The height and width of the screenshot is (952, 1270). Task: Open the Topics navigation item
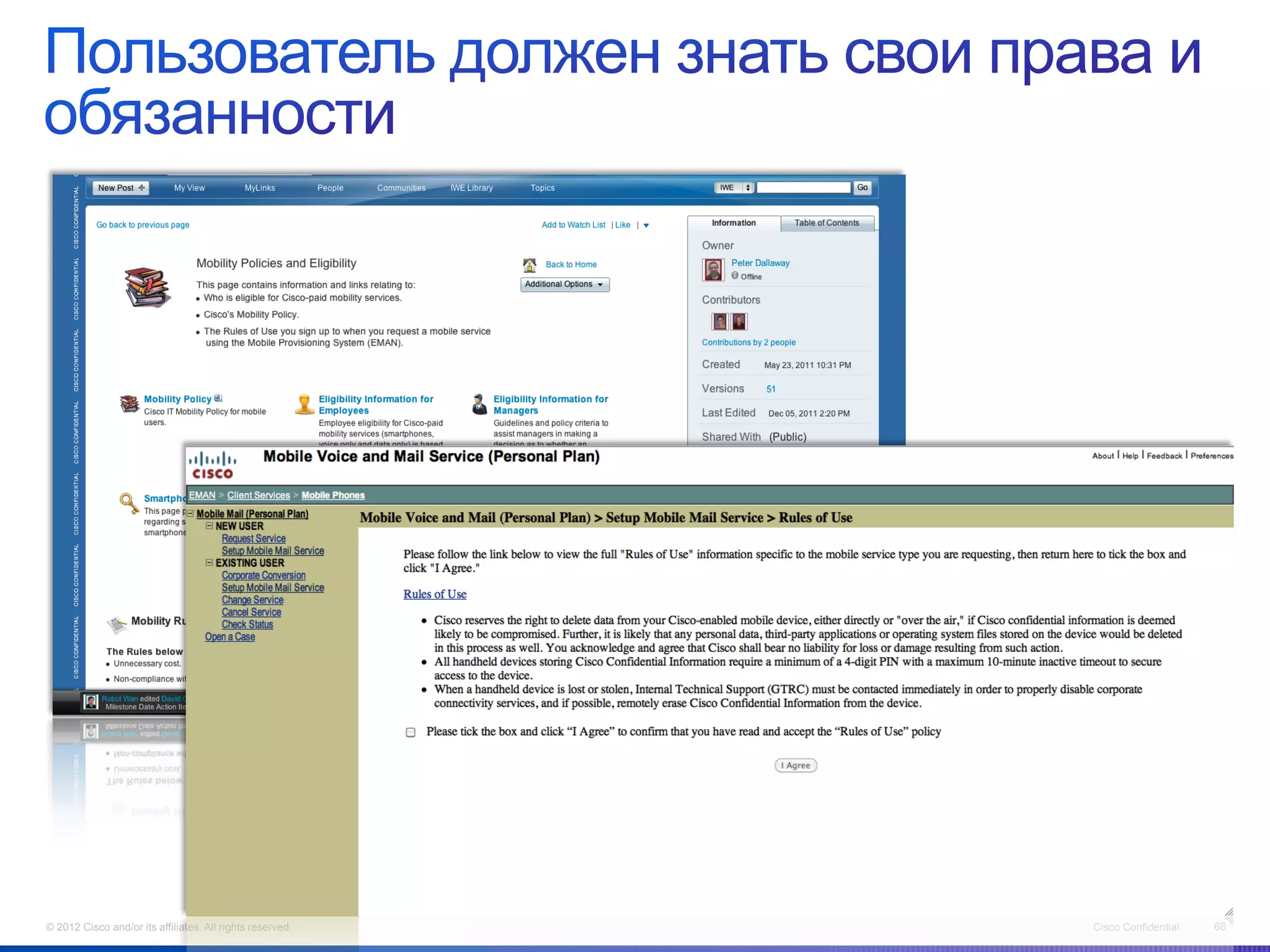coord(543,188)
